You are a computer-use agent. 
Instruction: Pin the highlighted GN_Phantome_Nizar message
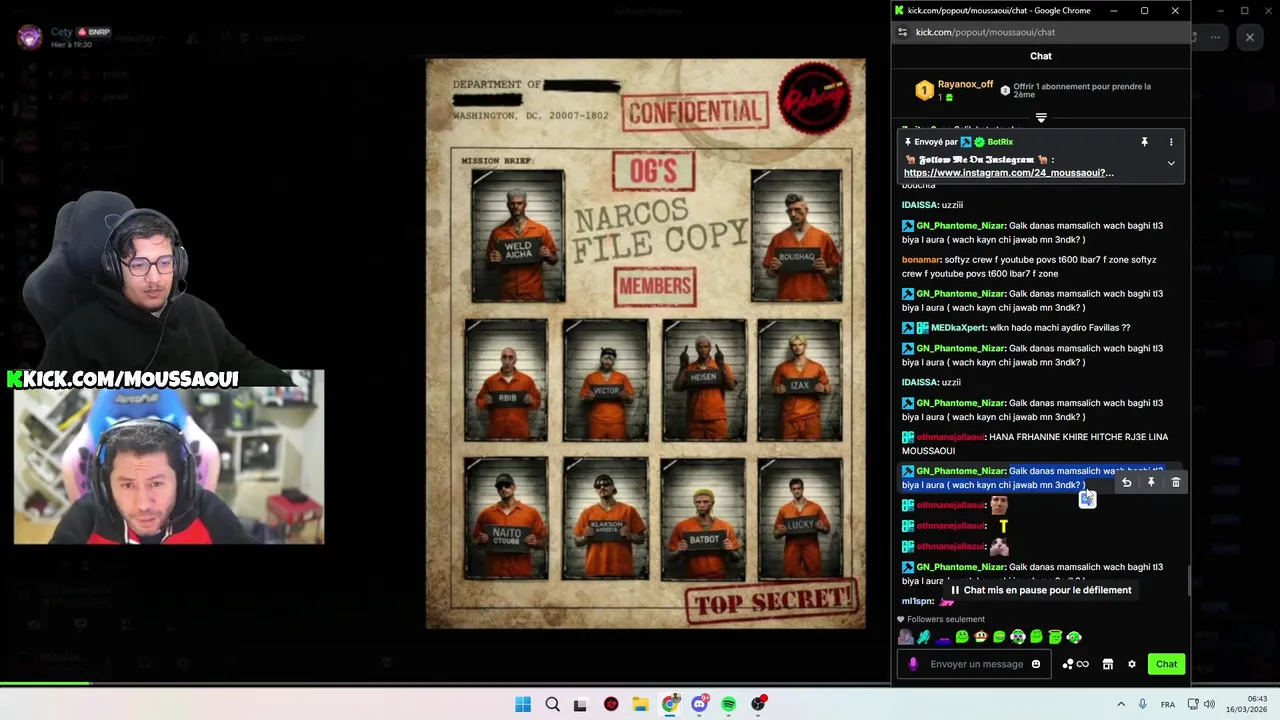point(1151,482)
